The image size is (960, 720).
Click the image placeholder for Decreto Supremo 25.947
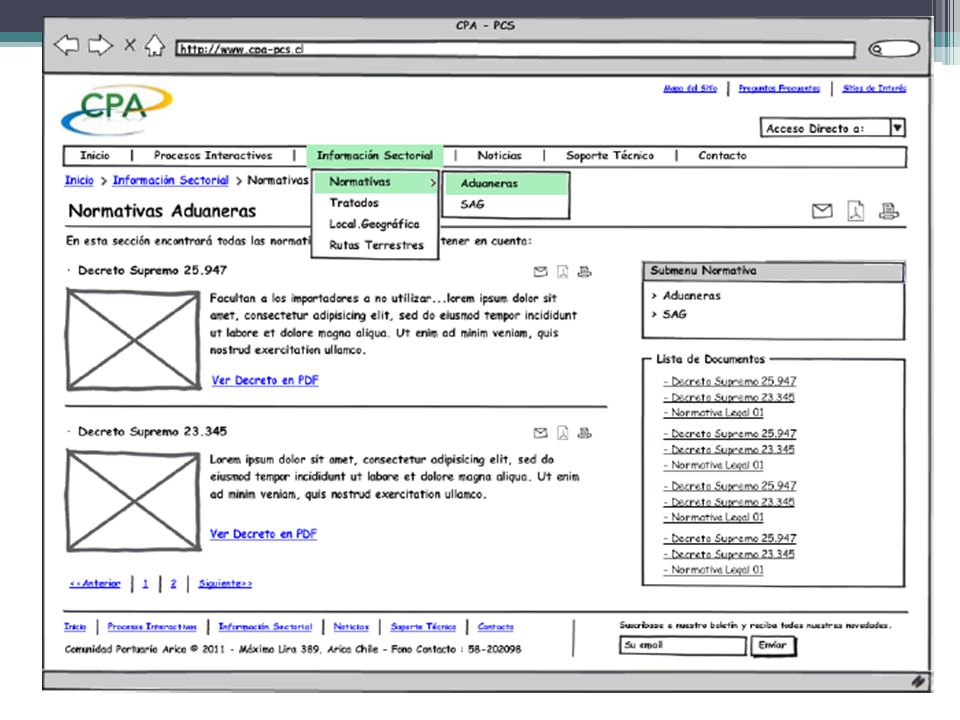(133, 340)
